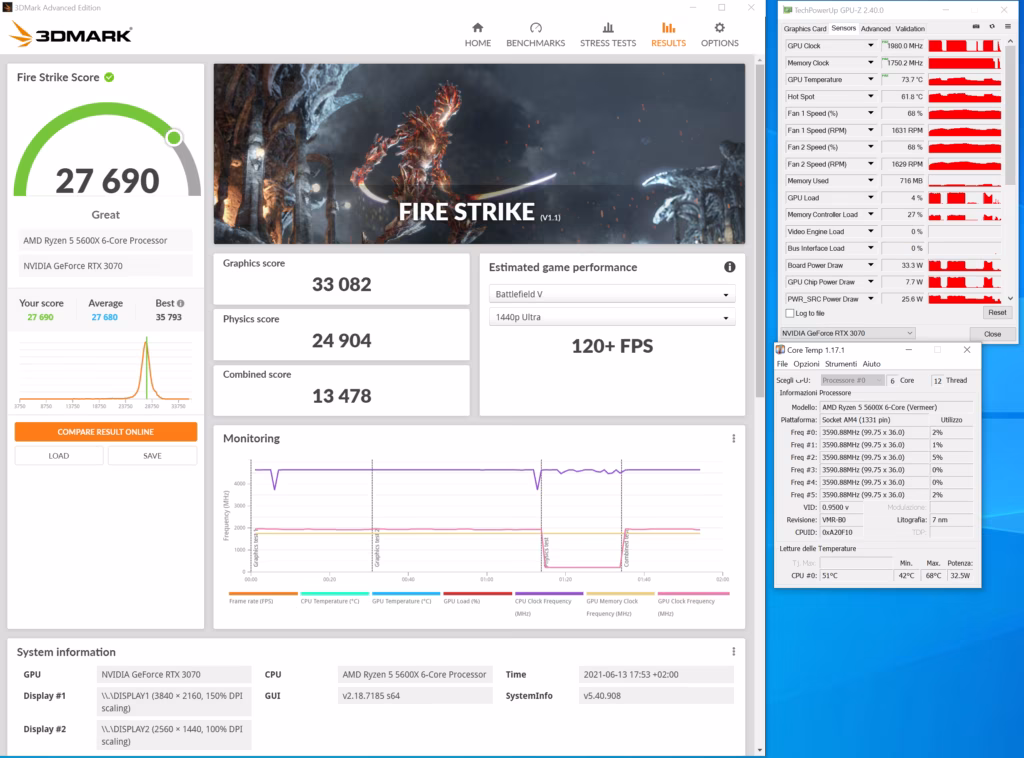Click the GPU-Z title bar app icon
The width and height of the screenshot is (1024, 758).
788,10
